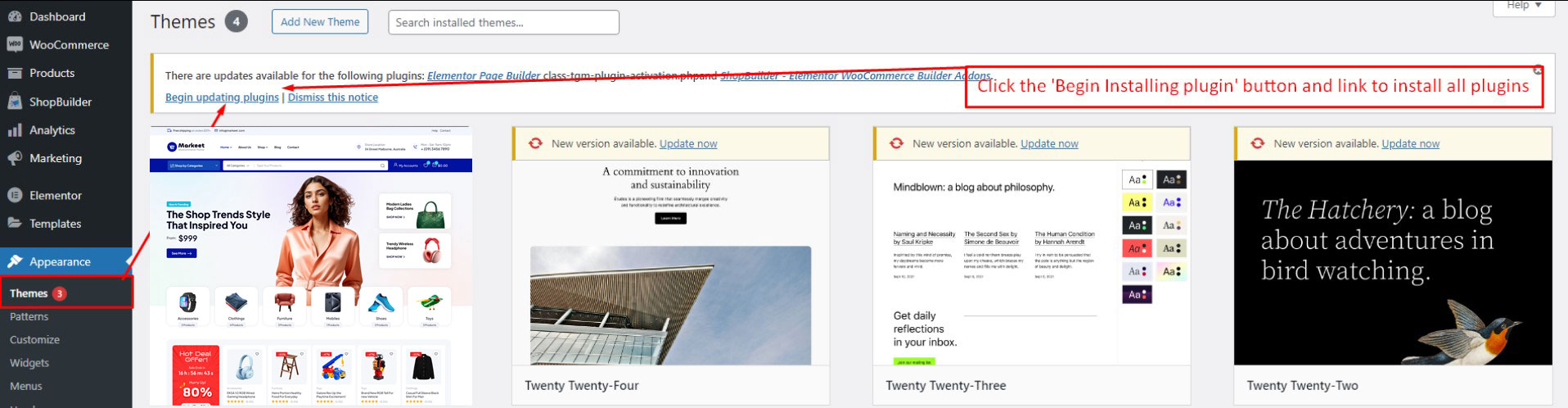Click the Dashboard gauge icon
Screen dimensions: 1568x408
[x=15, y=16]
